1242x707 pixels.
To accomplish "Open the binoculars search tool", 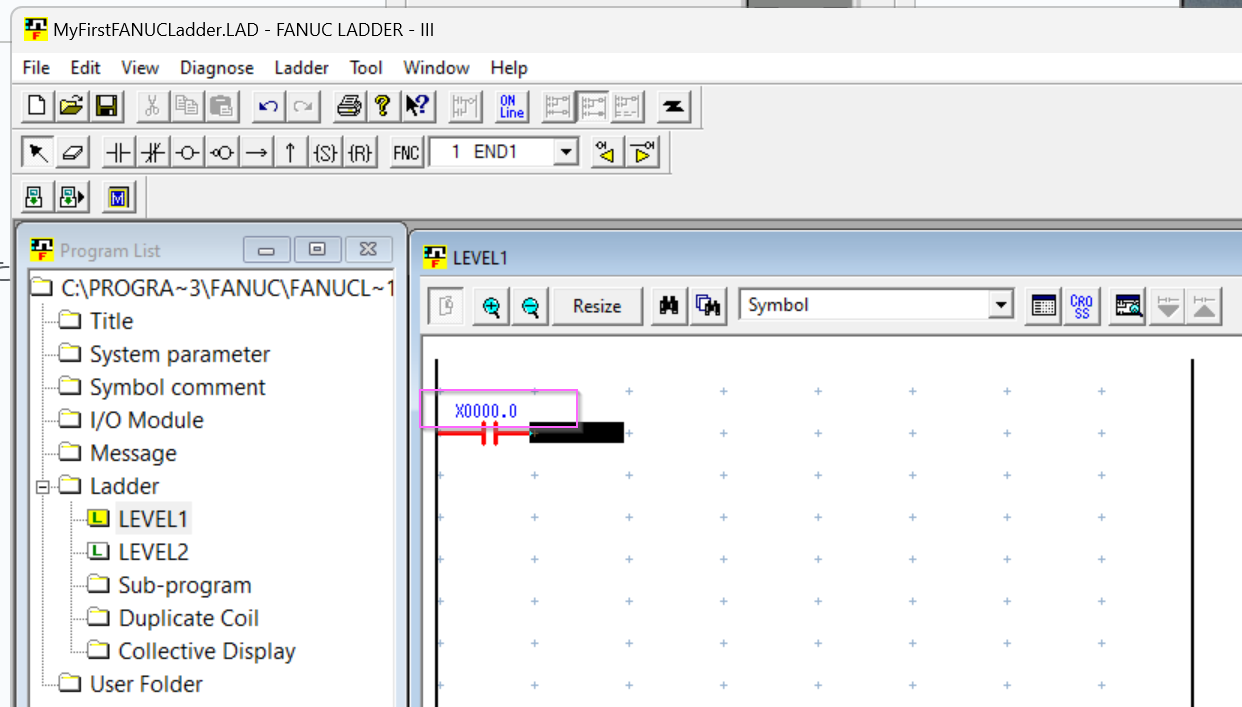I will [669, 307].
